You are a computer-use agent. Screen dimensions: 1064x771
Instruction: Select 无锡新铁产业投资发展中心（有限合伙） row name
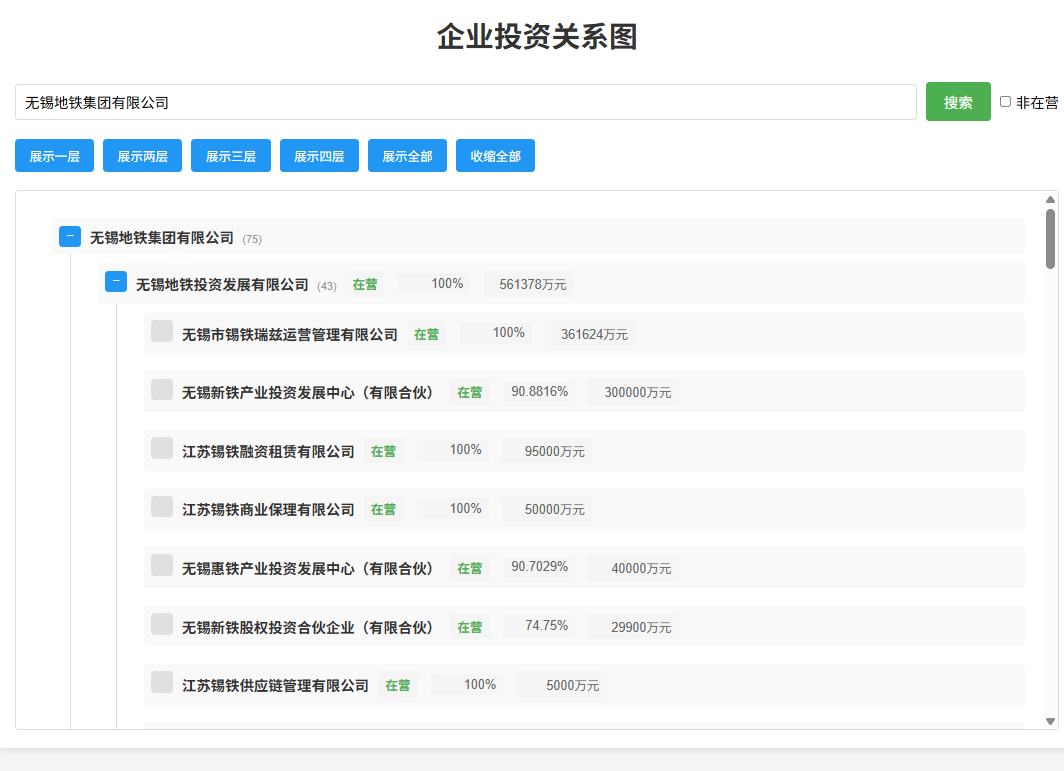click(307, 392)
